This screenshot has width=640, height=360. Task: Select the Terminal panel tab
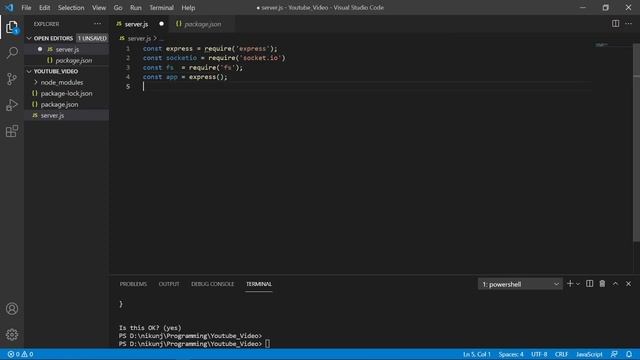(x=259, y=284)
